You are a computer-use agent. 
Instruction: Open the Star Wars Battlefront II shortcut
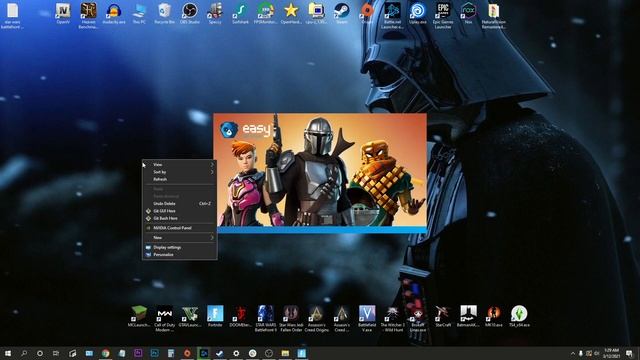tap(266, 319)
